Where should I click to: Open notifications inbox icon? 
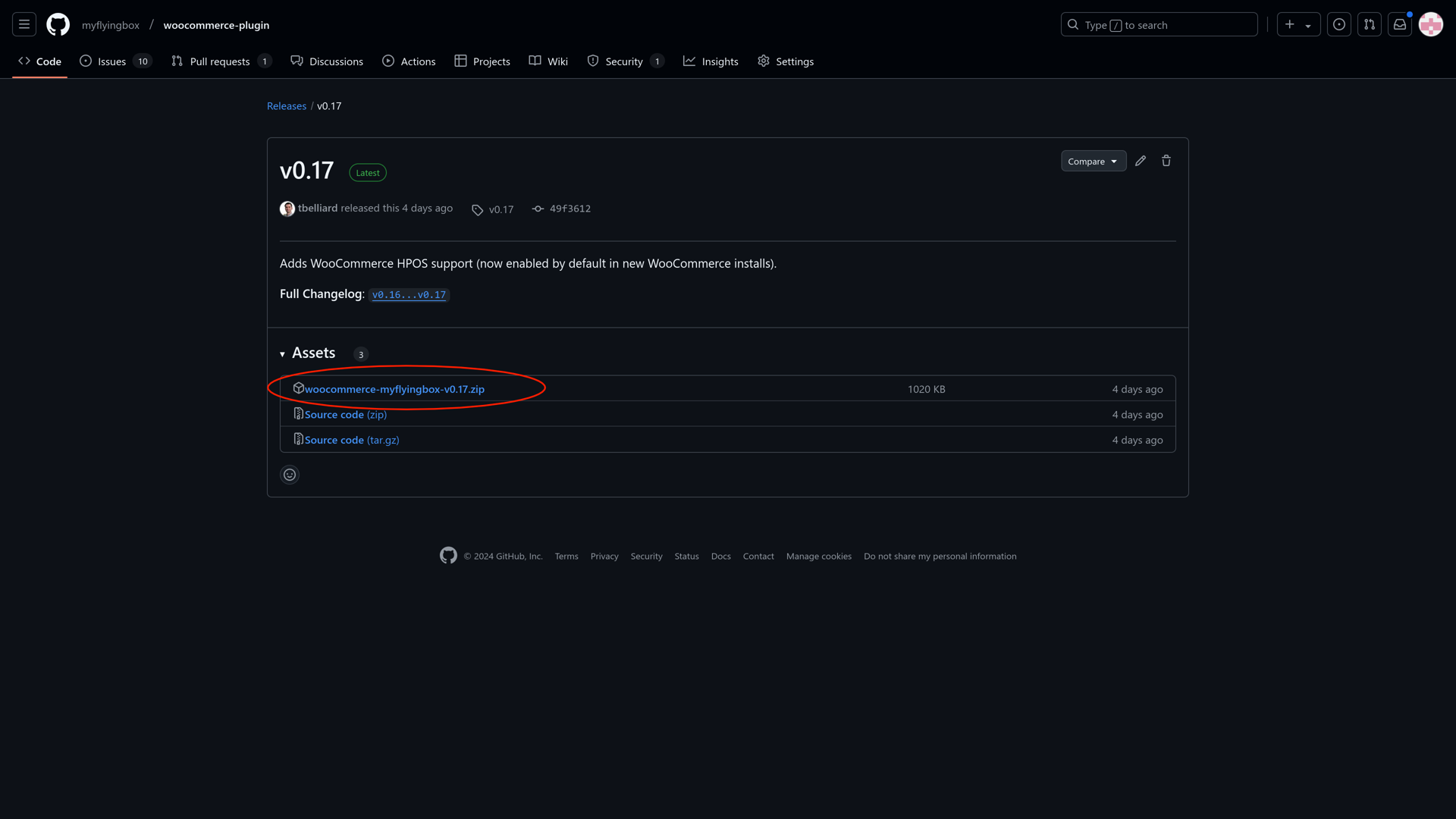[1400, 25]
